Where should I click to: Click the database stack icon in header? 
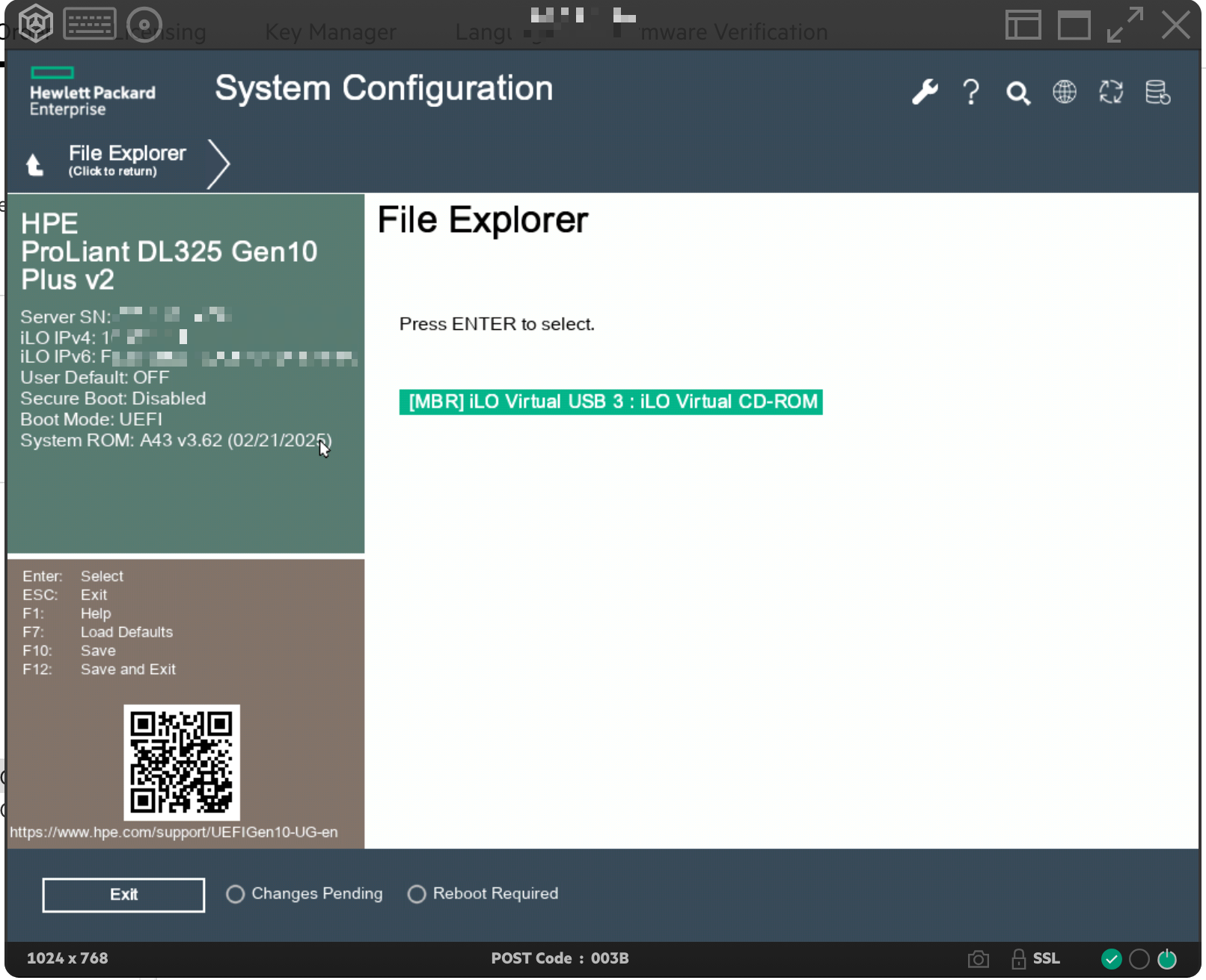(x=1157, y=92)
